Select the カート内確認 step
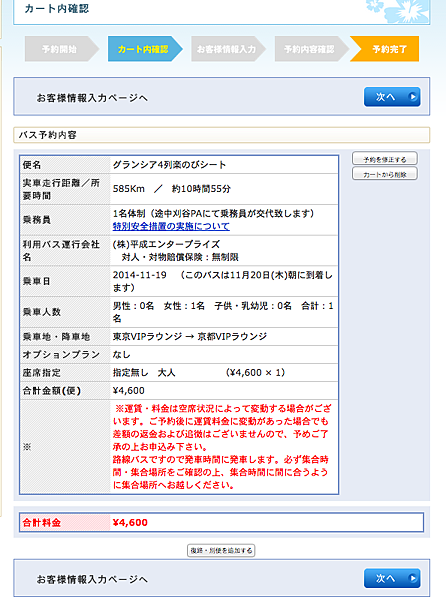This screenshot has height=600, width=446. click(x=145, y=49)
